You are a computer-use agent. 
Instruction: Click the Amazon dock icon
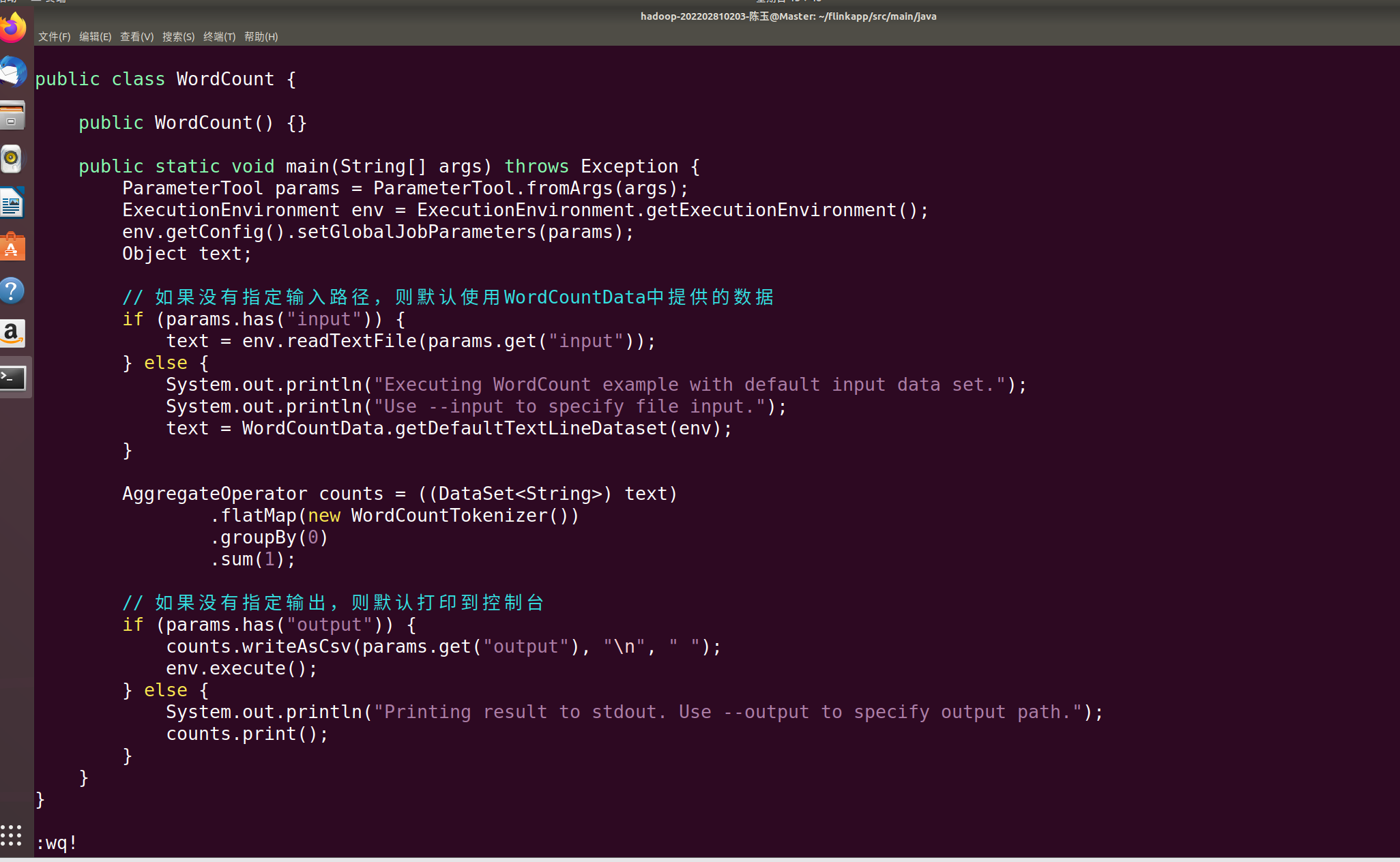(x=12, y=333)
